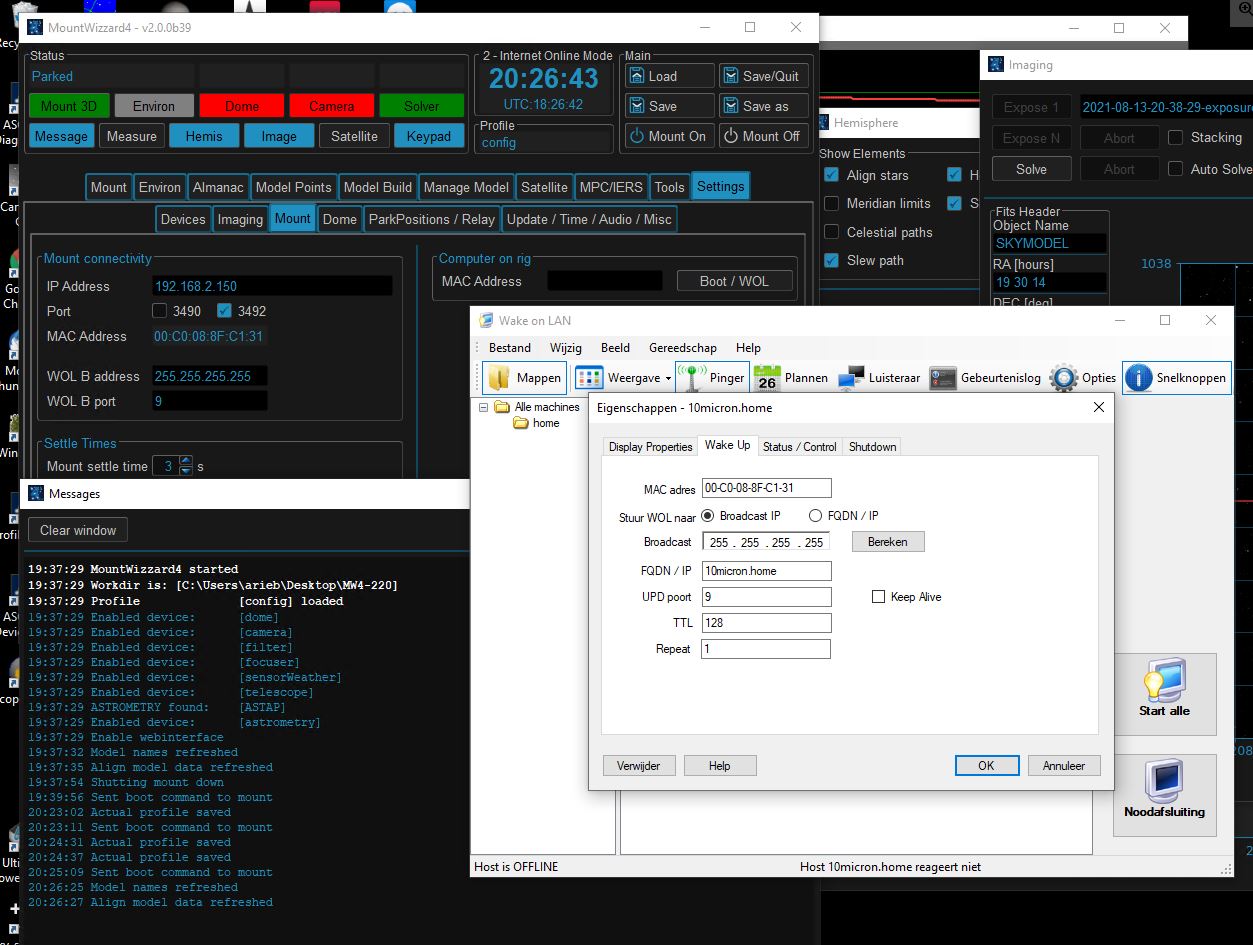Uncheck the Slew path element
The height and width of the screenshot is (945, 1253).
click(831, 260)
